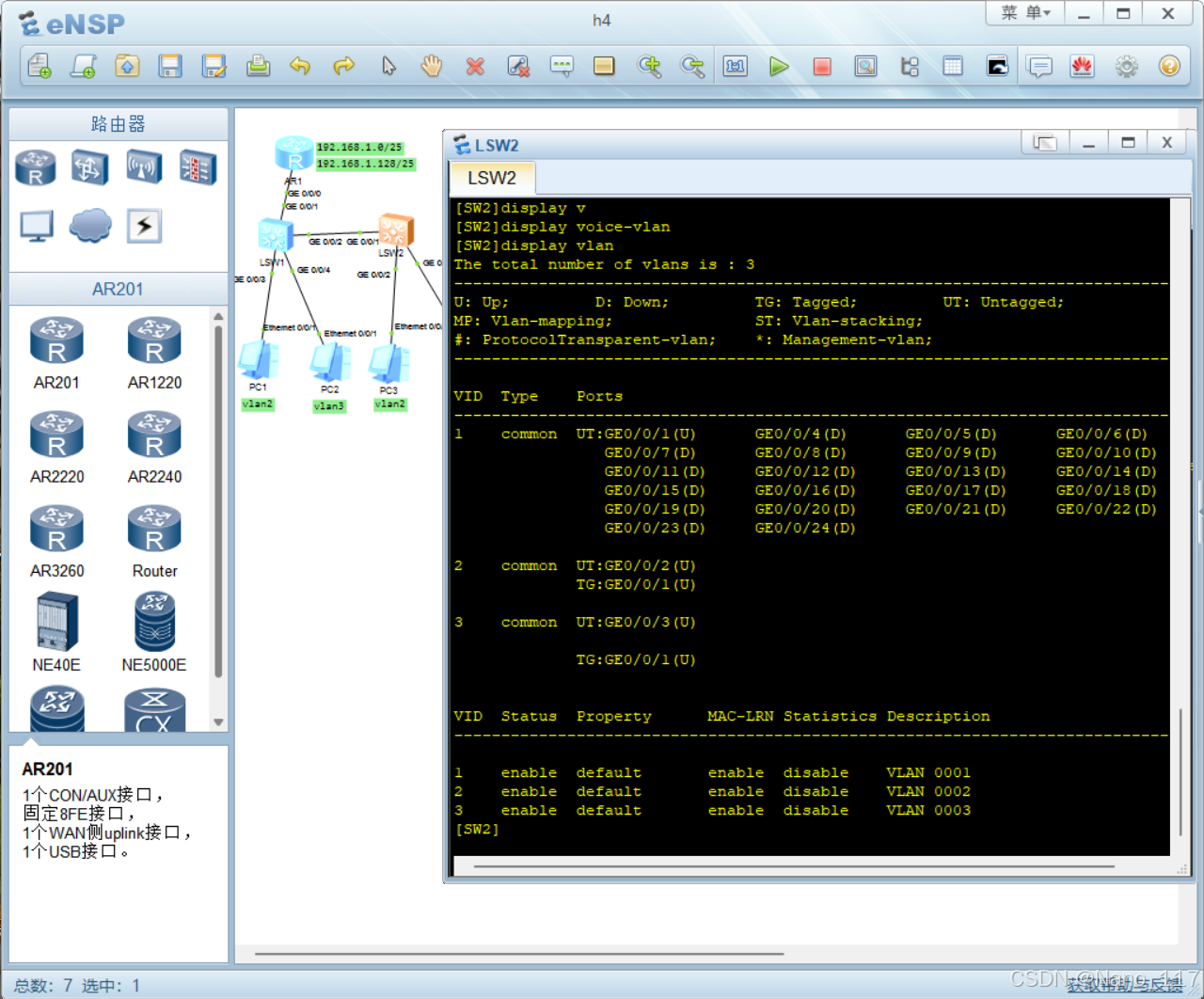Screen dimensions: 1204x999
Task: Click the LSW2 terminal vertical scrollbar
Action: [x=1180, y=773]
